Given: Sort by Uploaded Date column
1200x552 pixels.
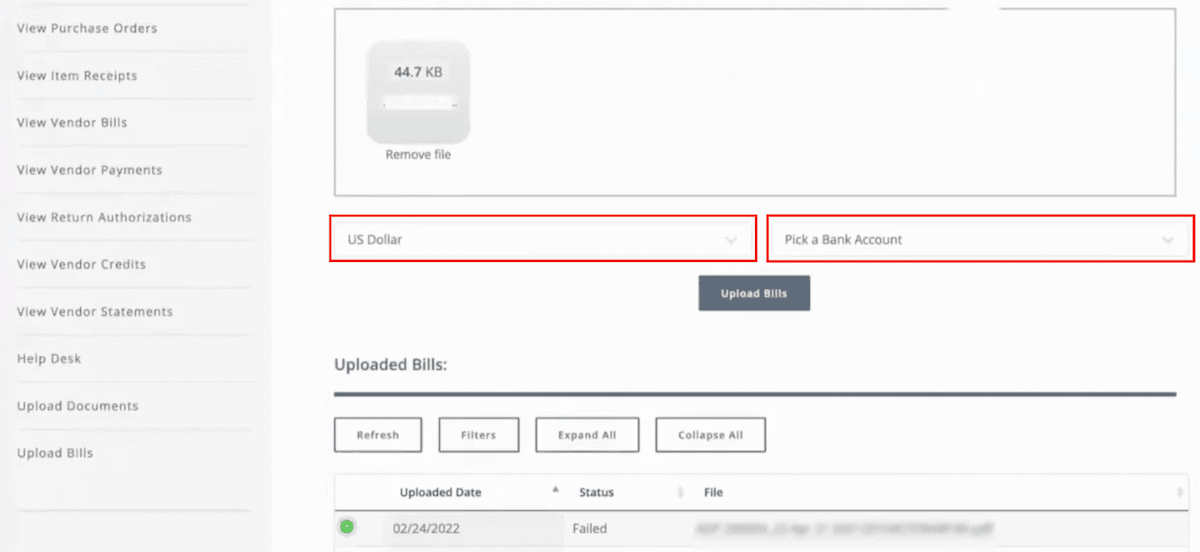Looking at the screenshot, I should click(x=440, y=492).
